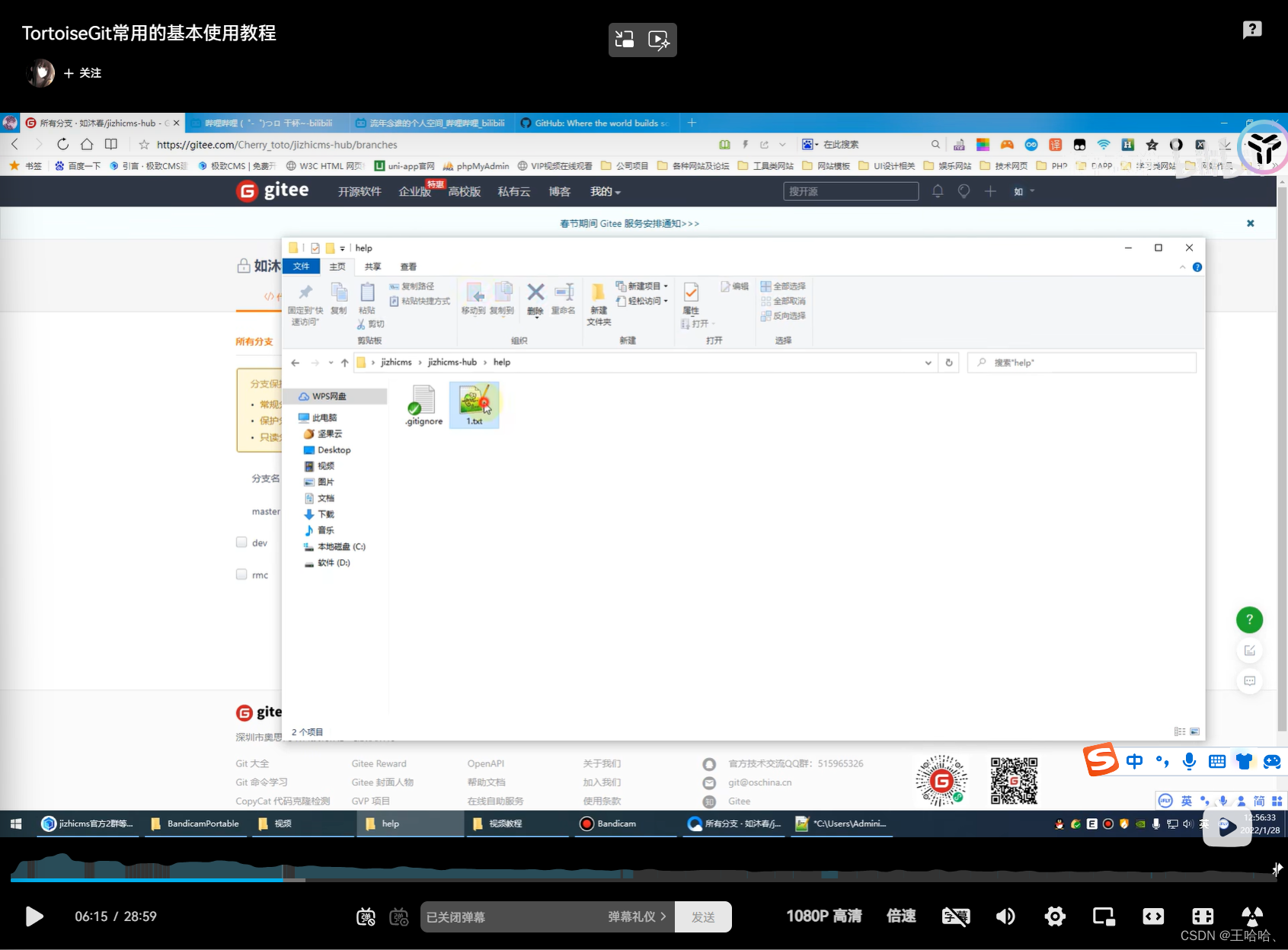
Task: Click the Gitee notification bell icon
Action: pyautogui.click(x=938, y=191)
